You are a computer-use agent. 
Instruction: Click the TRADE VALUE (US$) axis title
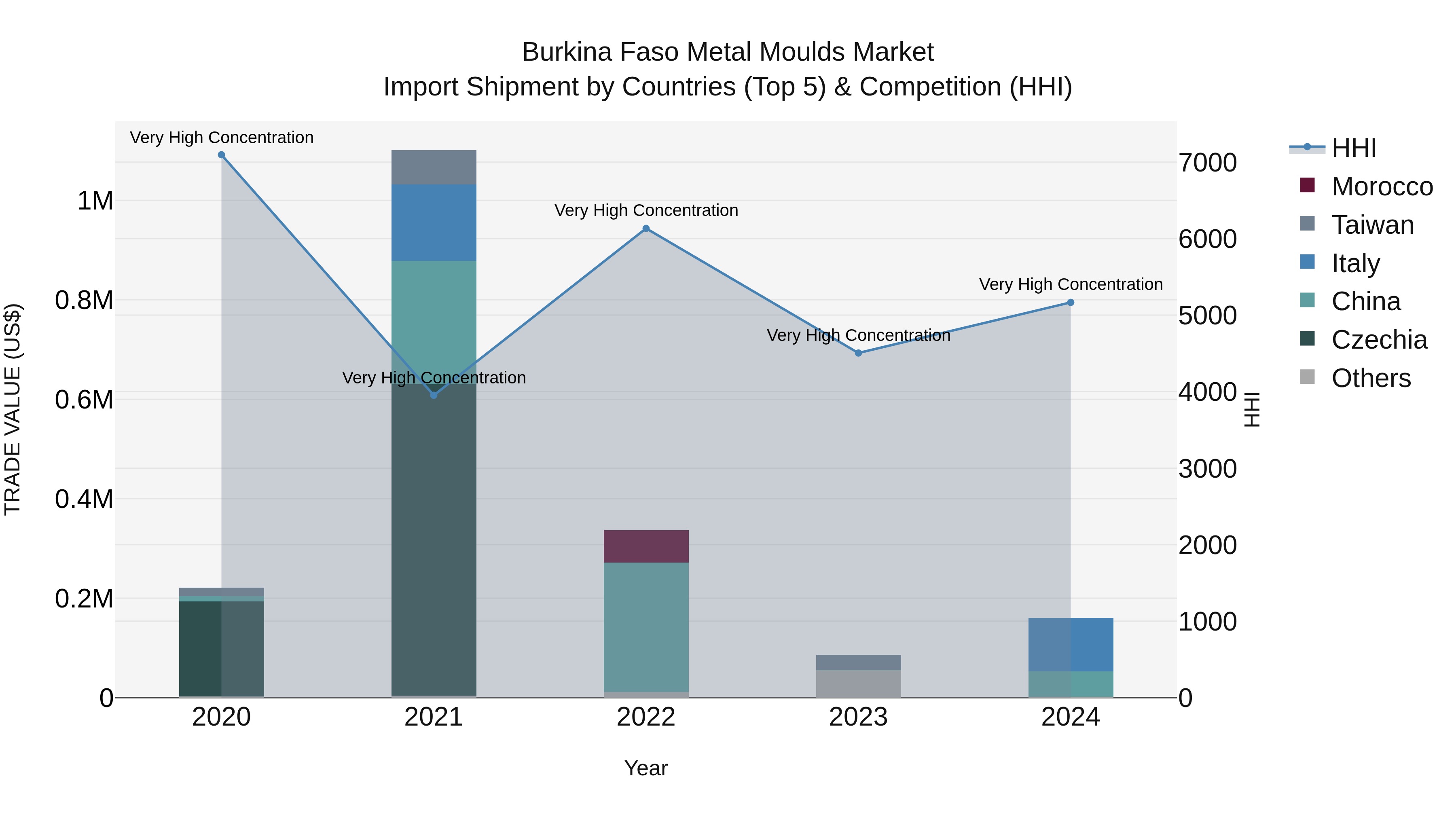[x=13, y=410]
